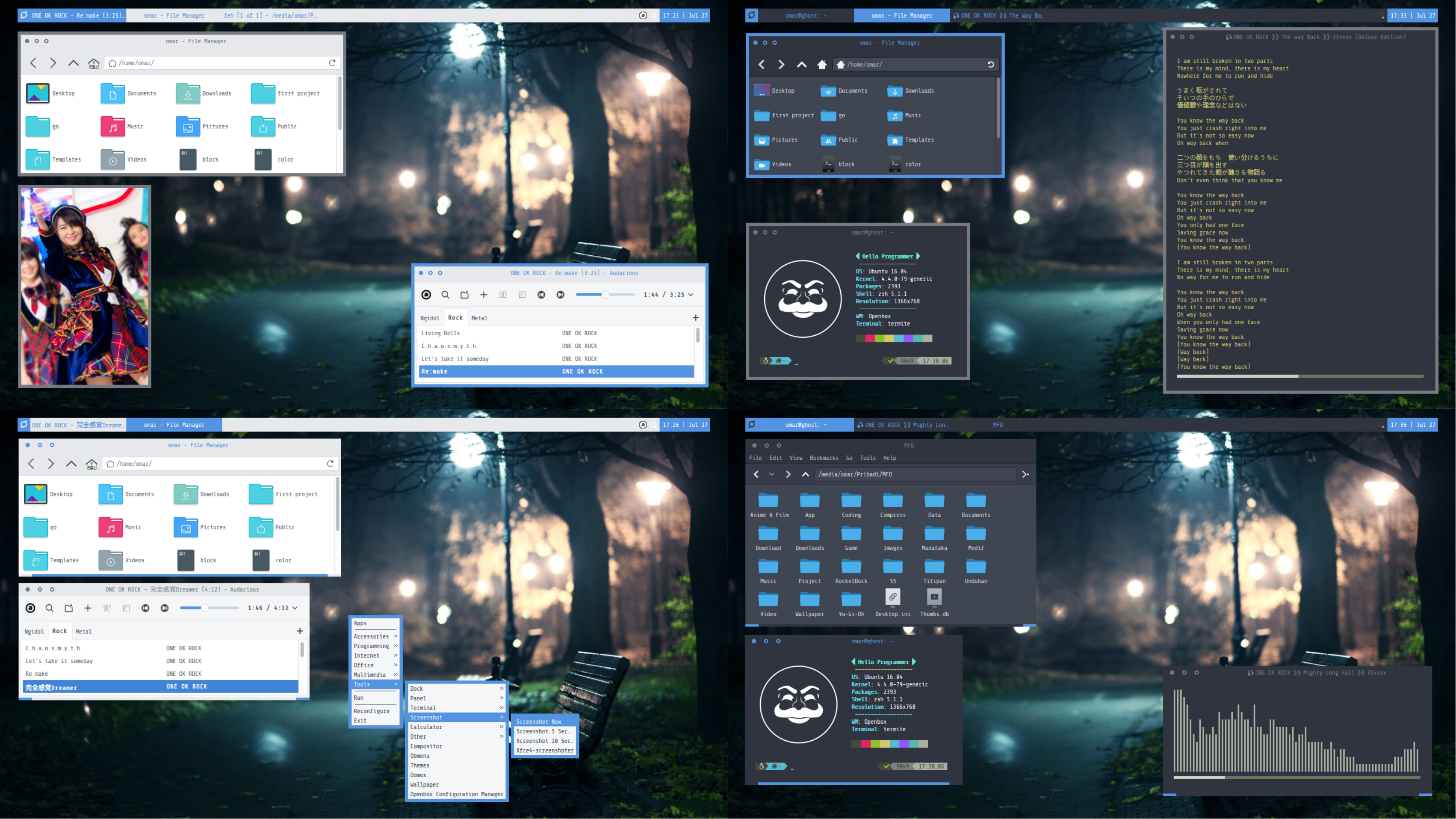The height and width of the screenshot is (819, 1456).
Task: Click ONE OK ROCK The Way Ba.. taskbar button
Action: coord(998,15)
